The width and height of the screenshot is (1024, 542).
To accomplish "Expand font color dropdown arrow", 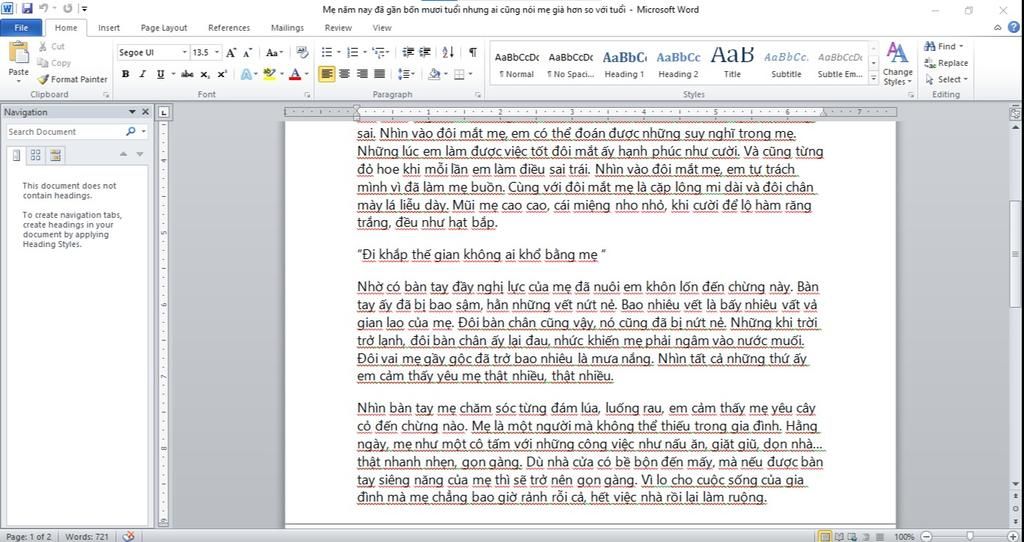I will coord(306,74).
